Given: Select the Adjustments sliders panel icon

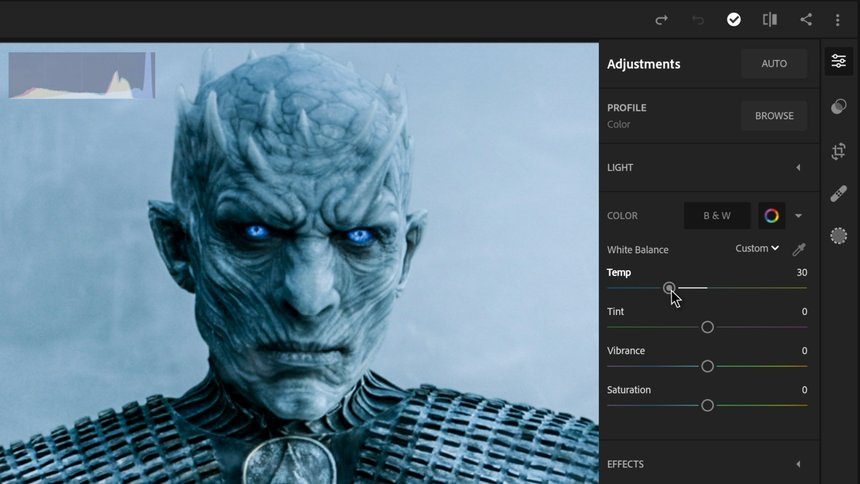Looking at the screenshot, I should 839,61.
